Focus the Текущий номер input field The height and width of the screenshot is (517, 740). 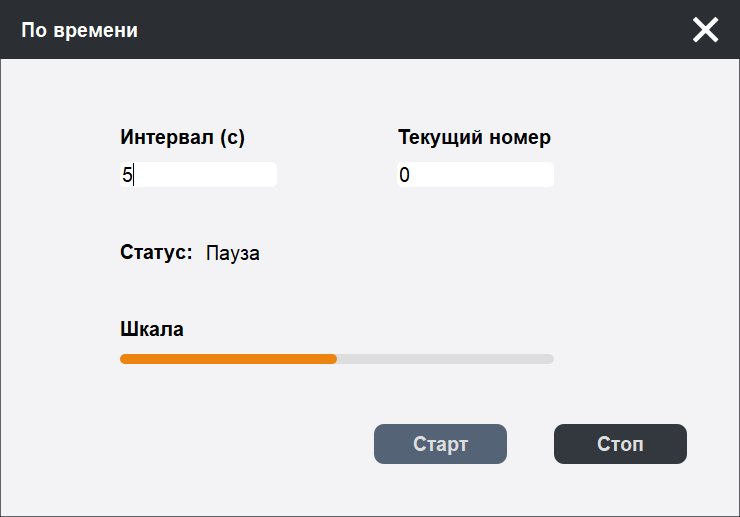475,175
